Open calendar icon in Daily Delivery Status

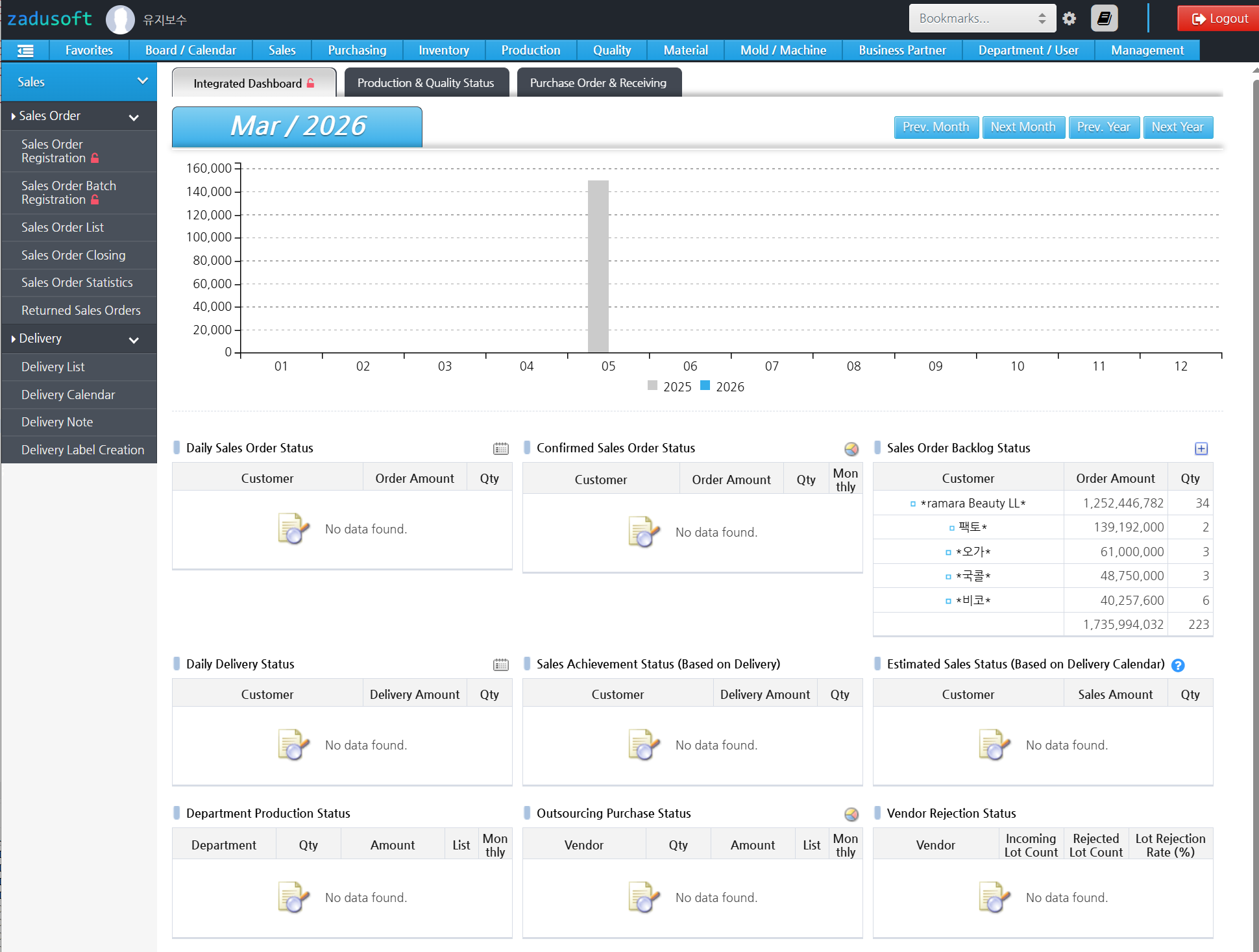(x=500, y=665)
